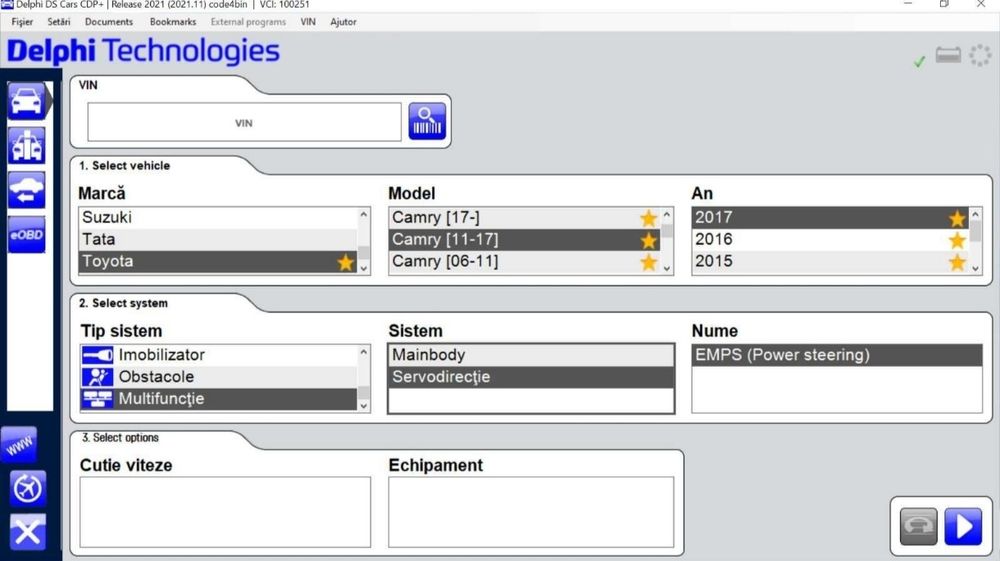The image size is (1000, 561).
Task: Click the VIN input field
Action: (244, 122)
